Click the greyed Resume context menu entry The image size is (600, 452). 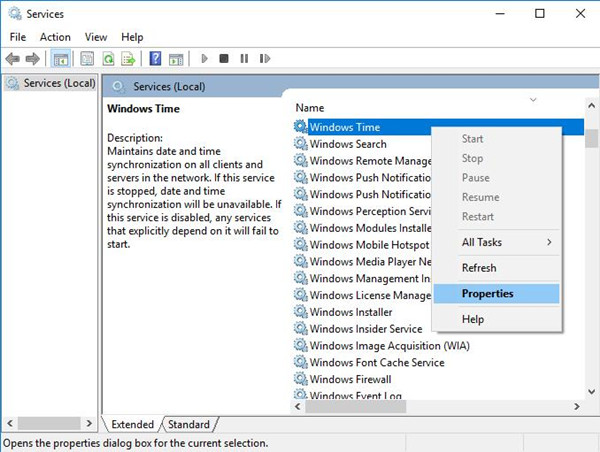(x=496, y=197)
